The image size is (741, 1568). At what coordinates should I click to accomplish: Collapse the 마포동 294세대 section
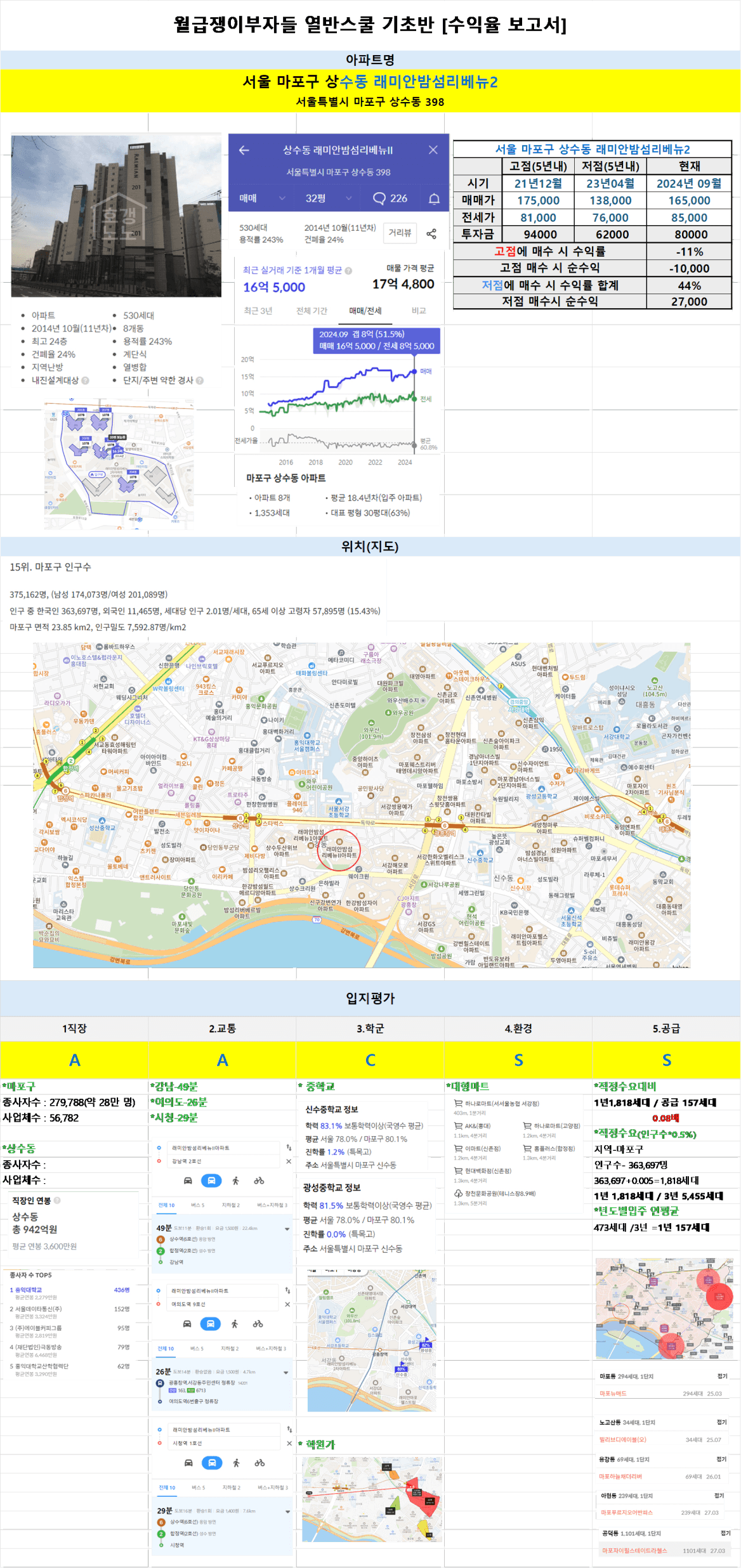[722, 1376]
